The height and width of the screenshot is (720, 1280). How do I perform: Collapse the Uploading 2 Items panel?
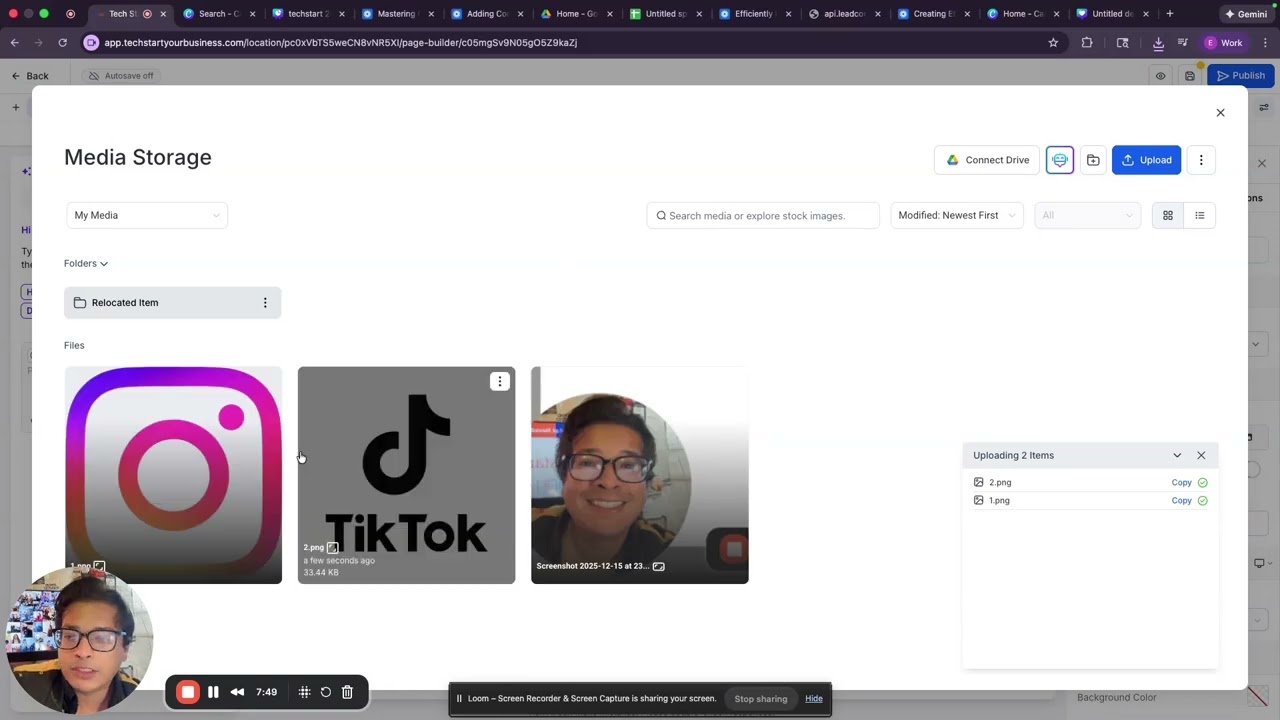[x=1177, y=456]
